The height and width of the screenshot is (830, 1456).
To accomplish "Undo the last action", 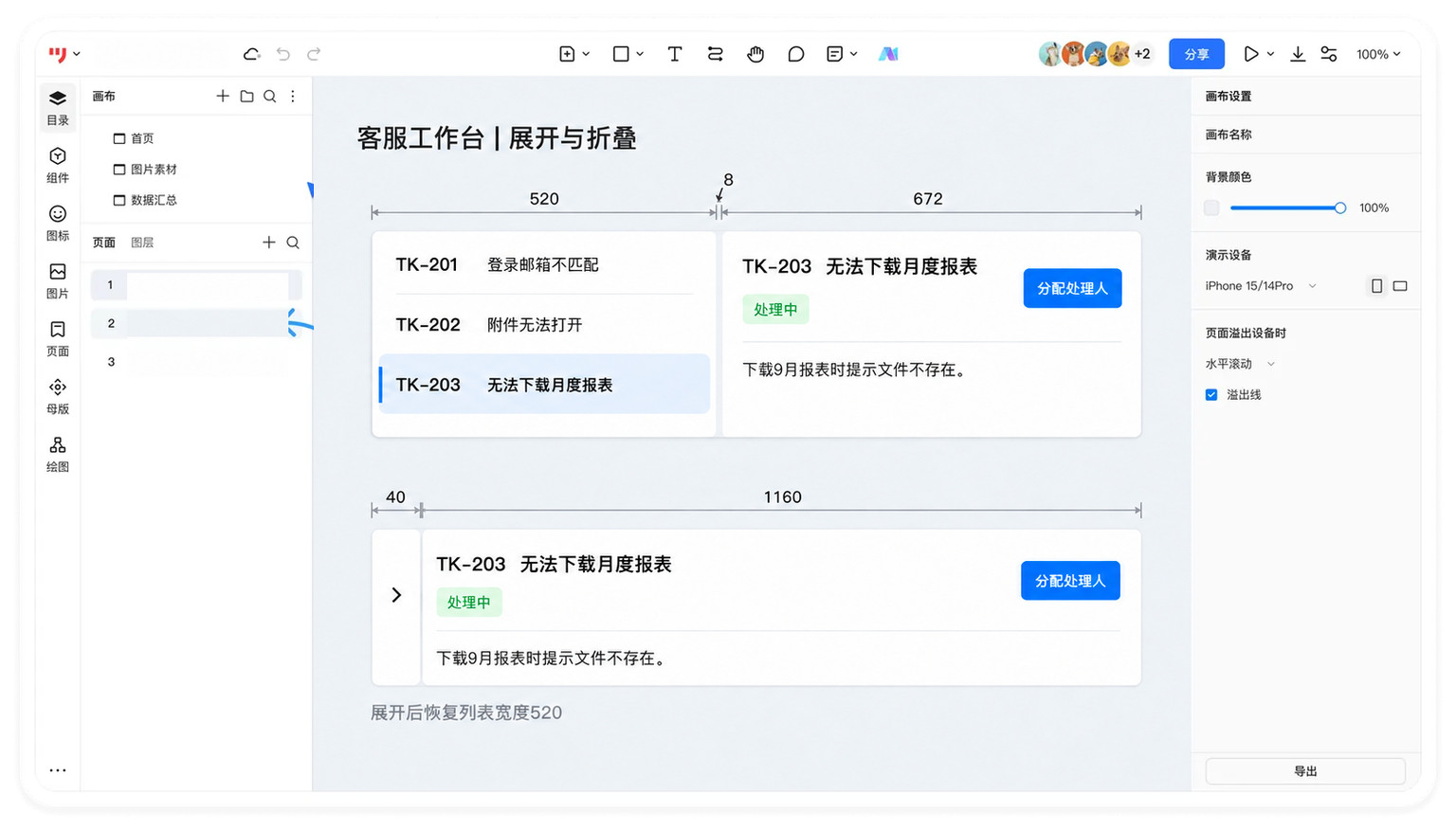I will click(282, 54).
